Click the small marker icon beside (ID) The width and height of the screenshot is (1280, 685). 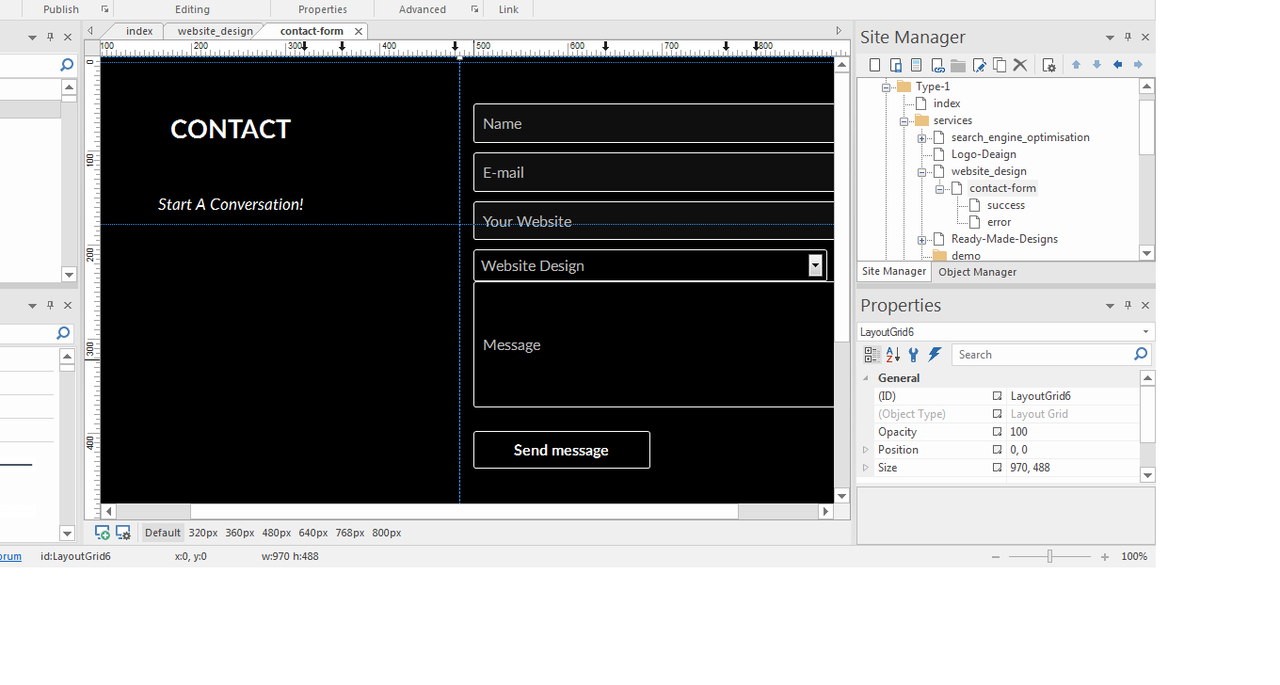(997, 396)
